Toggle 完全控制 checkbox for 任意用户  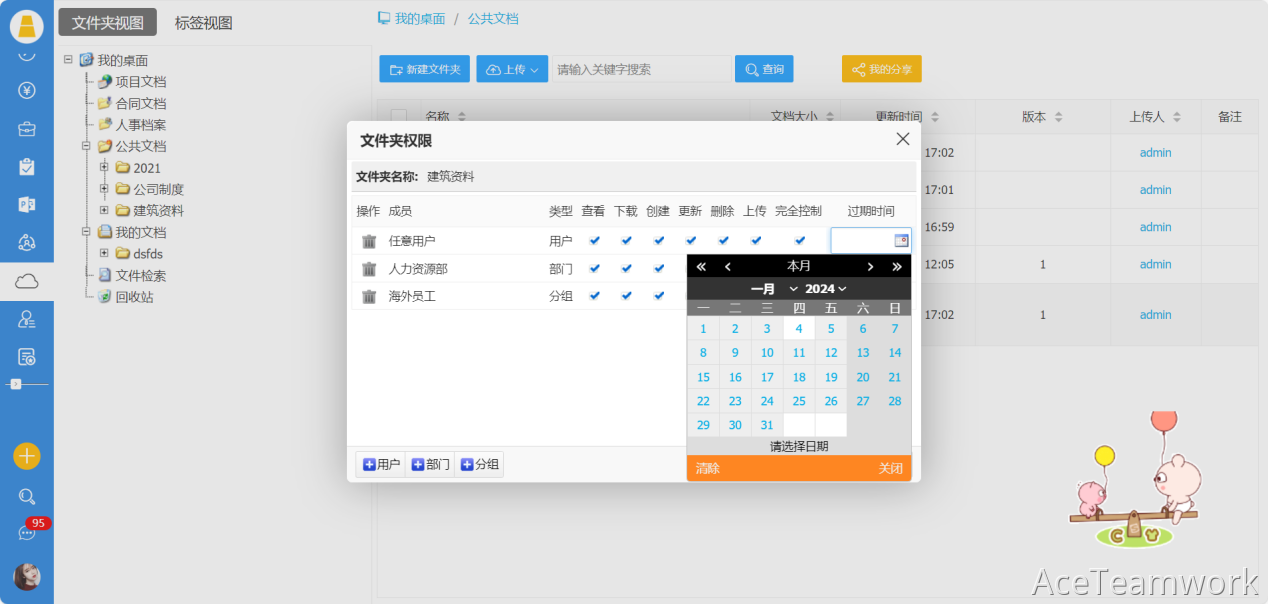[799, 241]
